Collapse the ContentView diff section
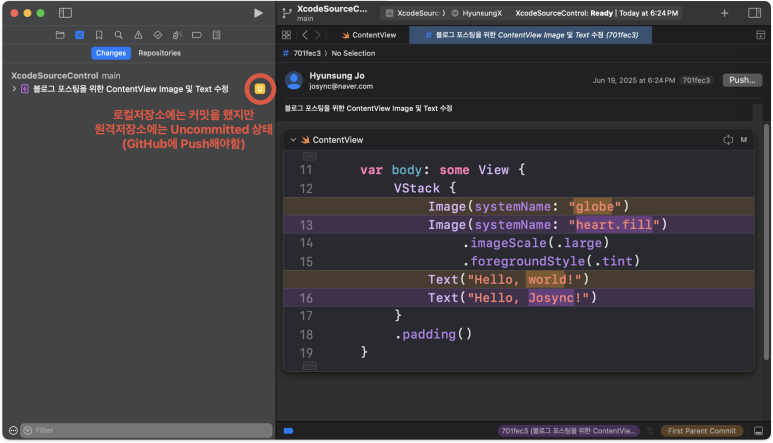 (293, 140)
